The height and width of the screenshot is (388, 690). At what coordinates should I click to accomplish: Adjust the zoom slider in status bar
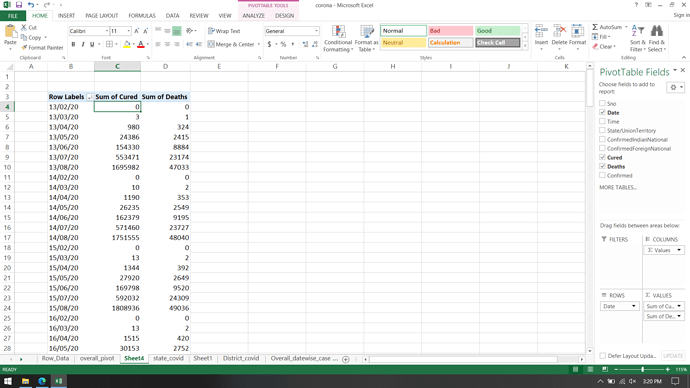coord(642,370)
